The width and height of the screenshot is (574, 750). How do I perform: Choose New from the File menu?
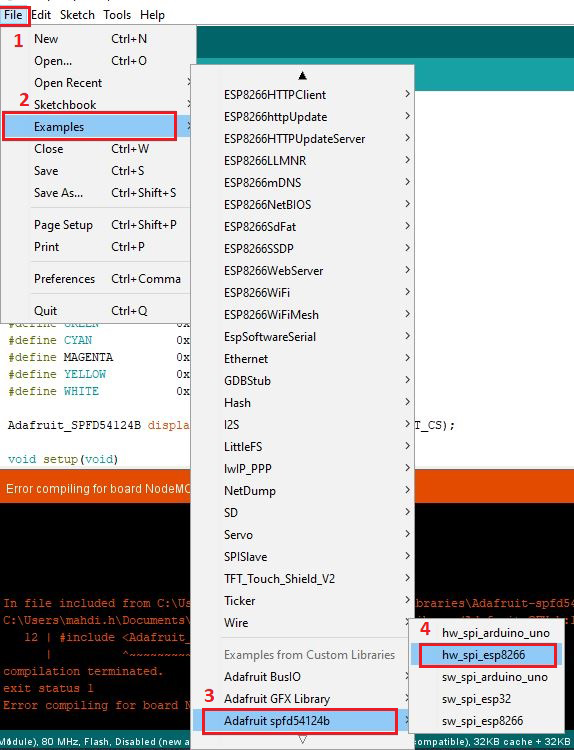(98, 39)
